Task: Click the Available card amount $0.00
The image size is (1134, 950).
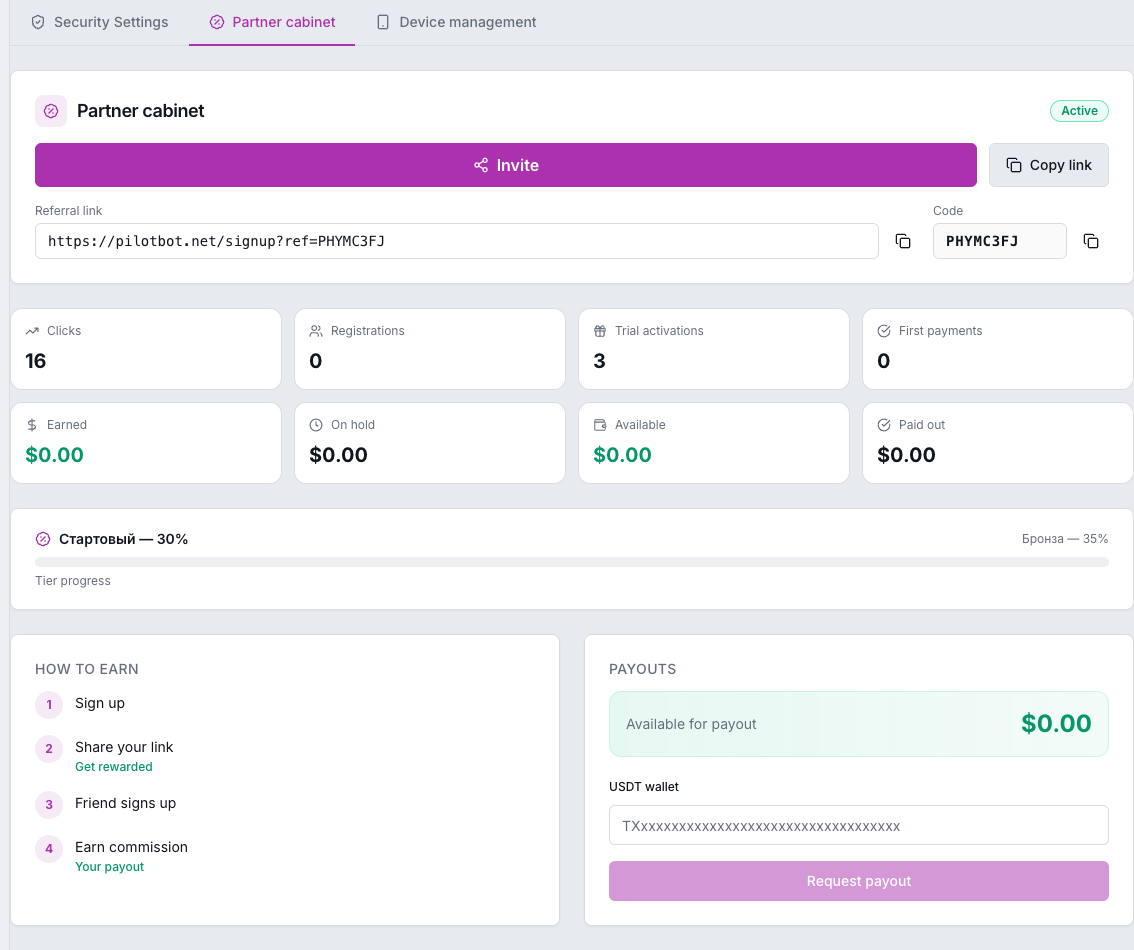Action: (x=623, y=455)
